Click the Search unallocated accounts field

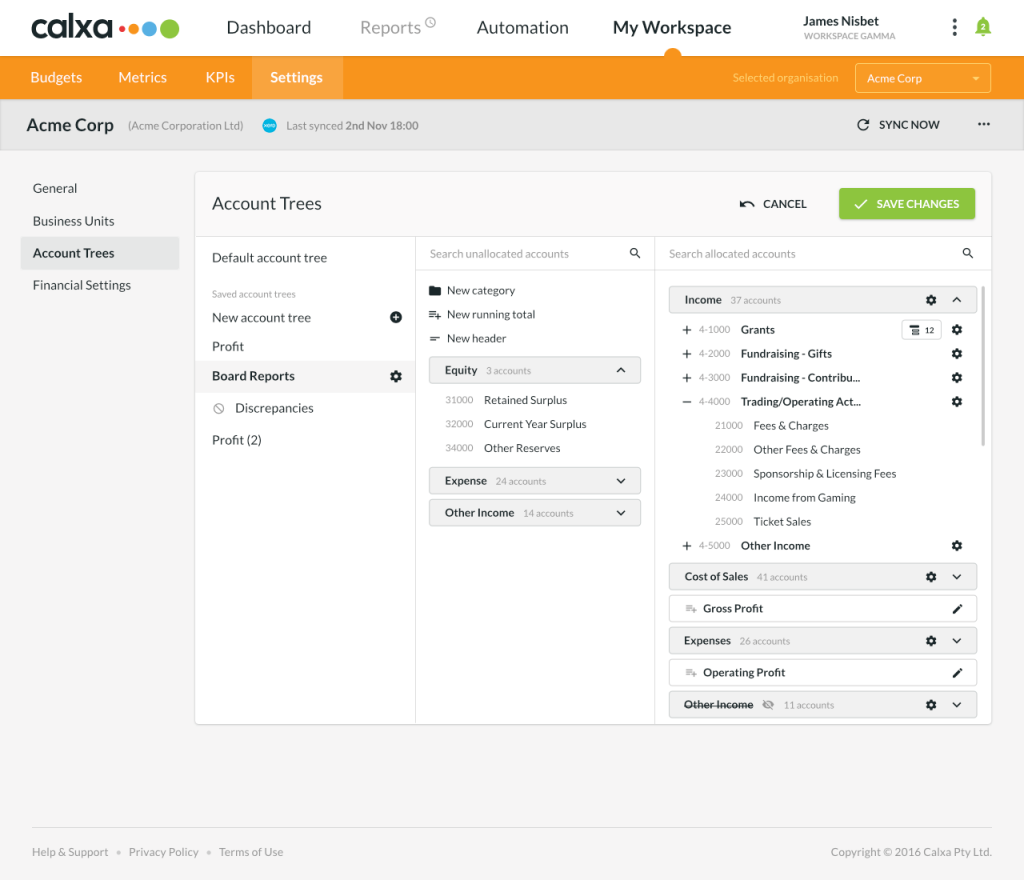pyautogui.click(x=535, y=253)
